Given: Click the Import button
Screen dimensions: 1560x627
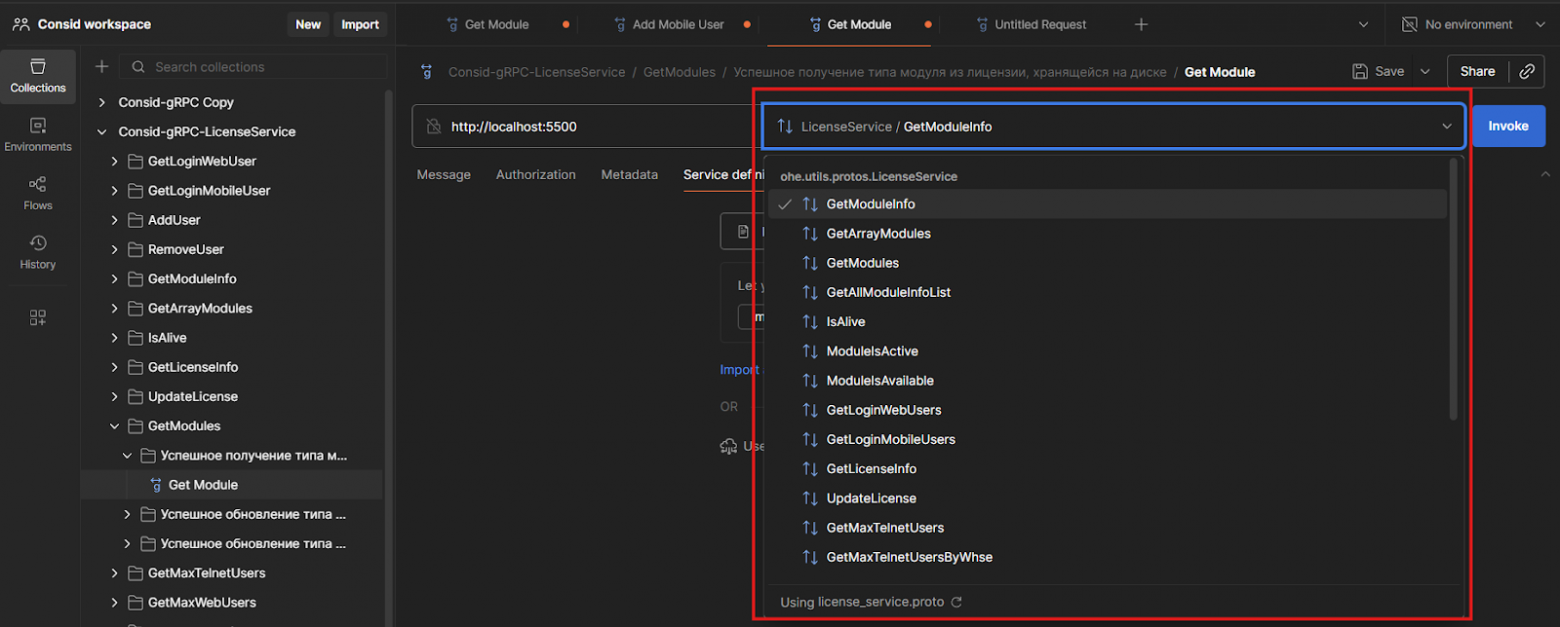Looking at the screenshot, I should click(360, 24).
